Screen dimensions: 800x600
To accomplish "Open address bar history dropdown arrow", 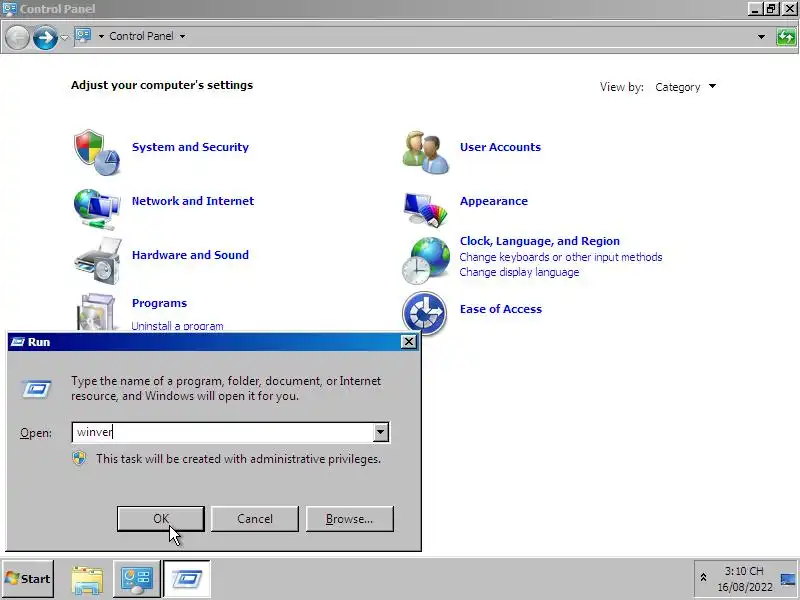I will (x=761, y=37).
